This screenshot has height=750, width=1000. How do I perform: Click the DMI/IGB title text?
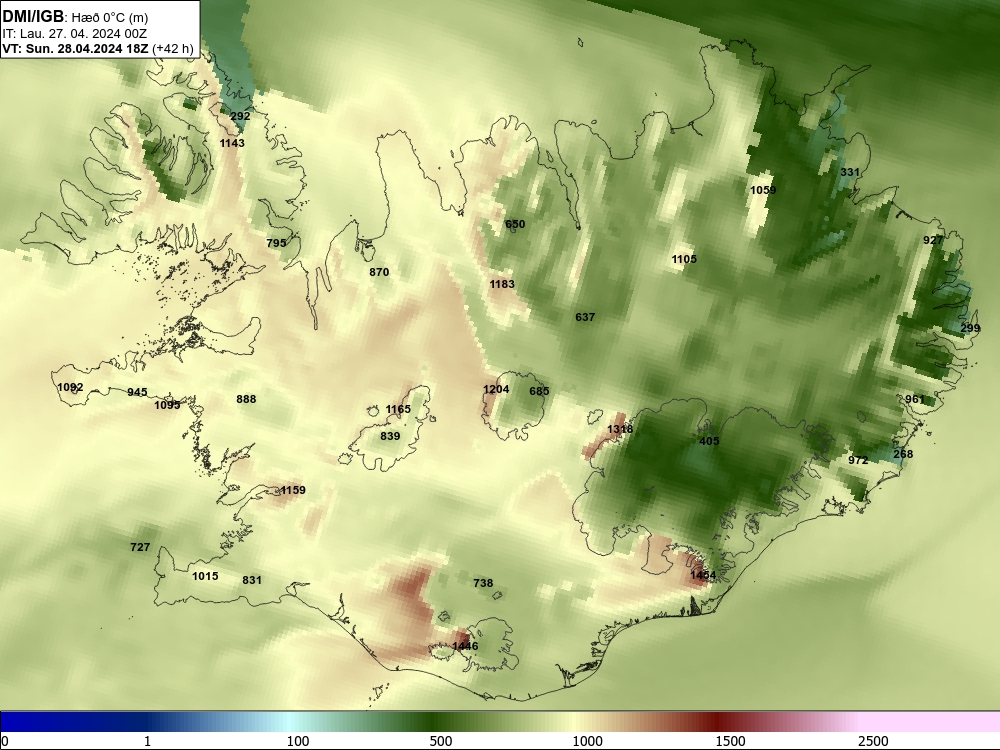tap(33, 16)
